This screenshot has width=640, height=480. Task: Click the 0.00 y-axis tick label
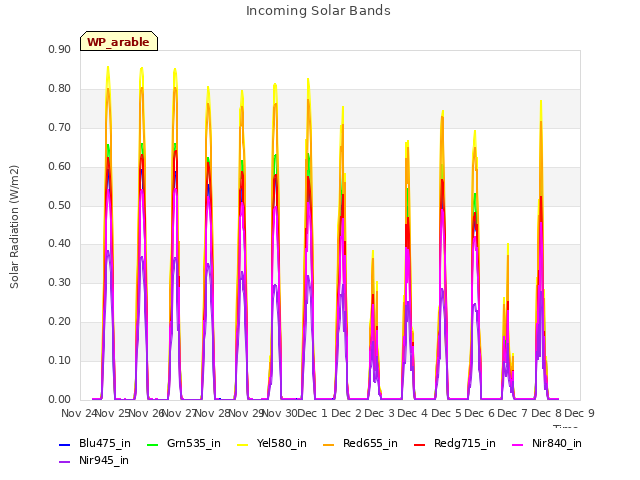(x=60, y=400)
